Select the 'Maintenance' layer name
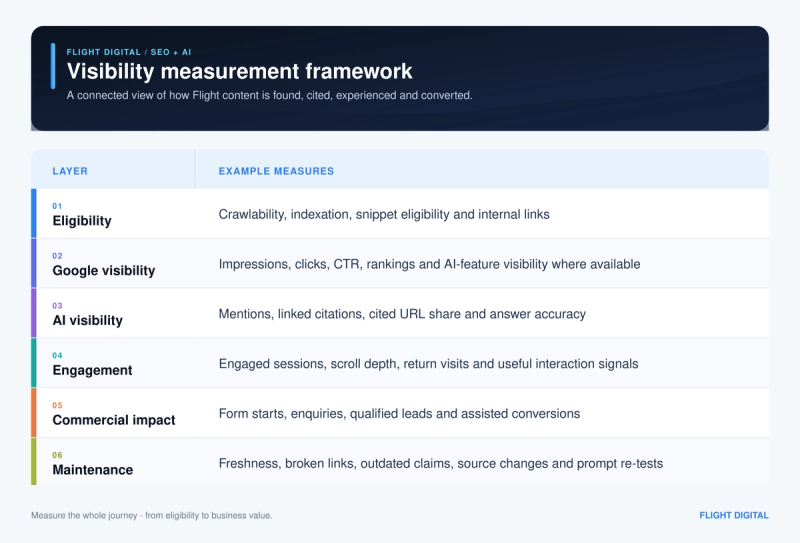 click(92, 470)
